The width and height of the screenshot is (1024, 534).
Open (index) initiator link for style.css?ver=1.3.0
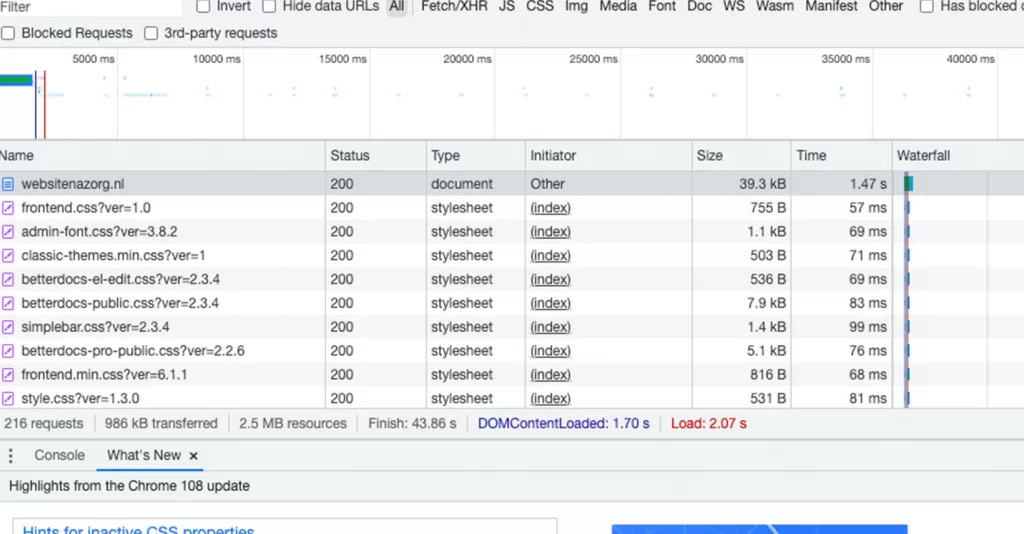[x=551, y=399]
